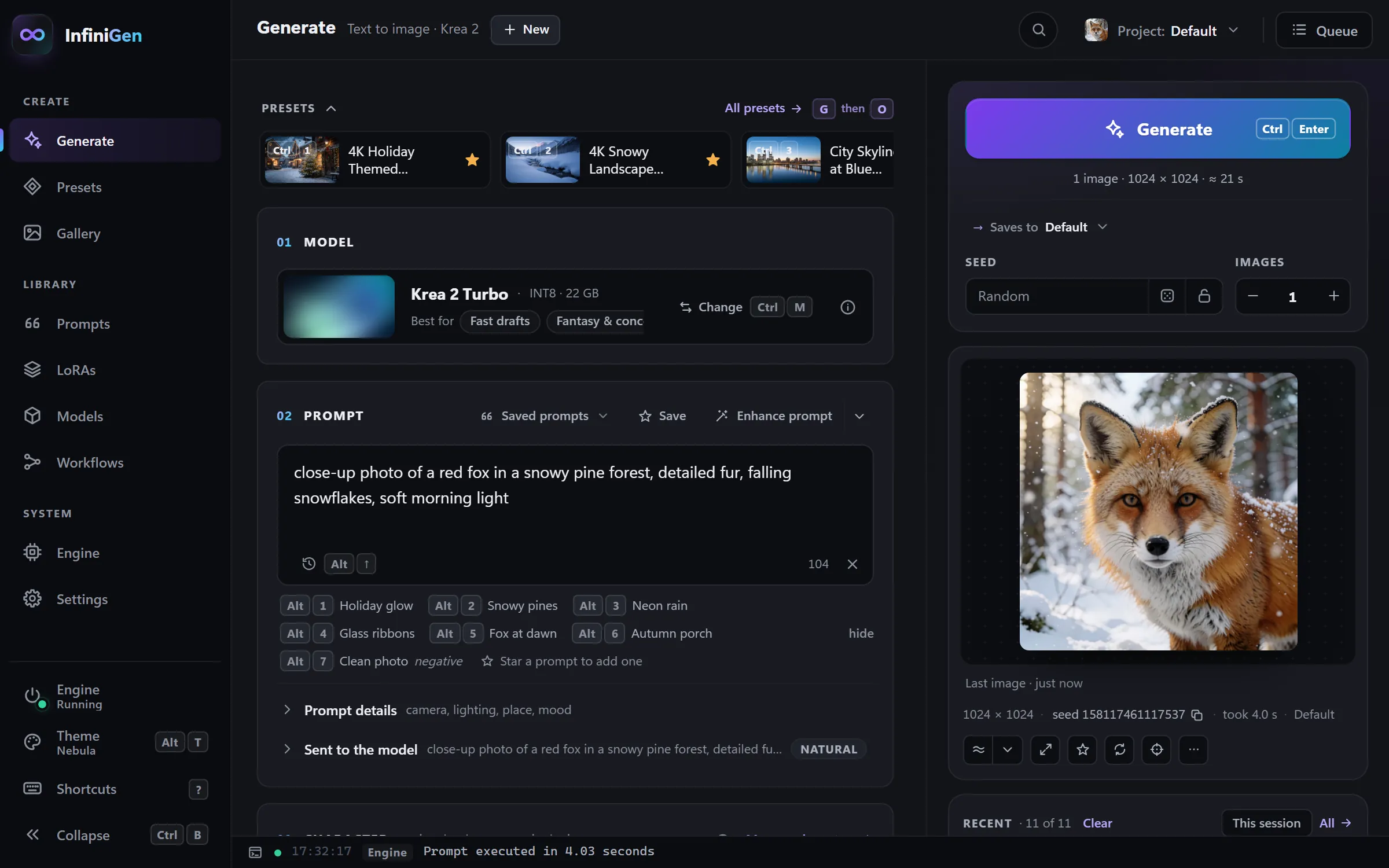The image size is (1389, 868).
Task: Open Gallery in the sidebar
Action: click(x=115, y=233)
